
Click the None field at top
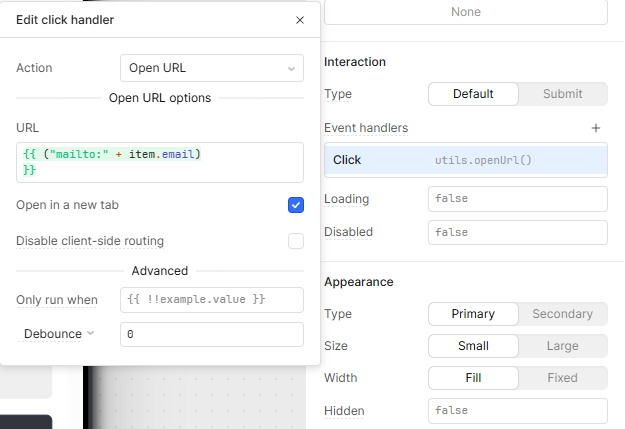pos(465,12)
